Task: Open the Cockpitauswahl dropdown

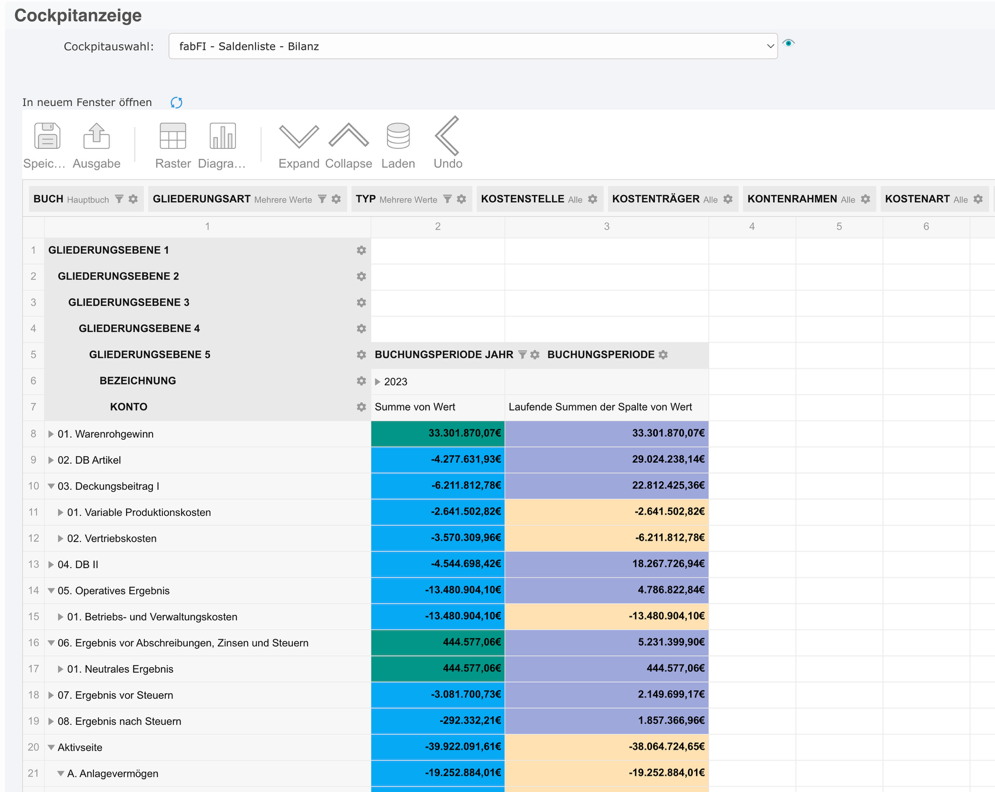Action: pyautogui.click(x=770, y=45)
